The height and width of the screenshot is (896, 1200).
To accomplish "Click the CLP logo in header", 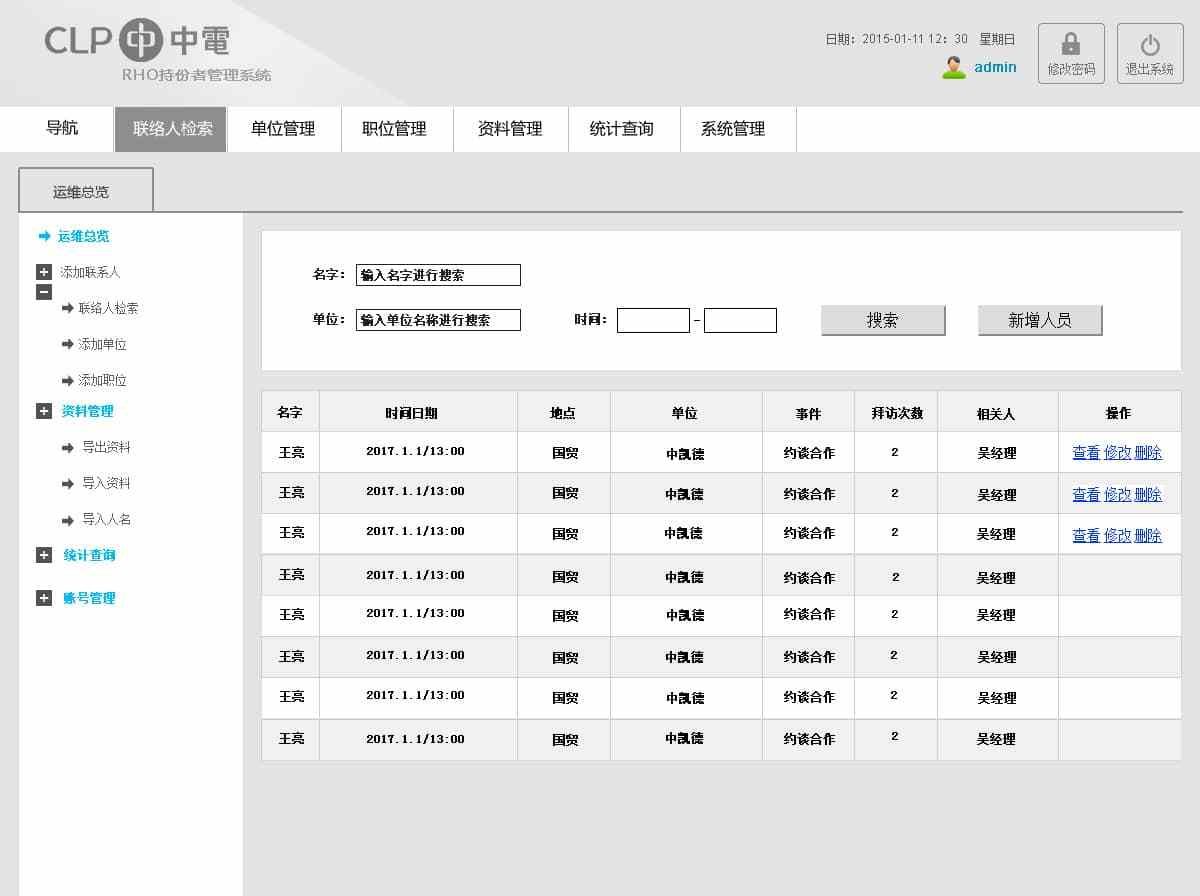I will pyautogui.click(x=137, y=40).
